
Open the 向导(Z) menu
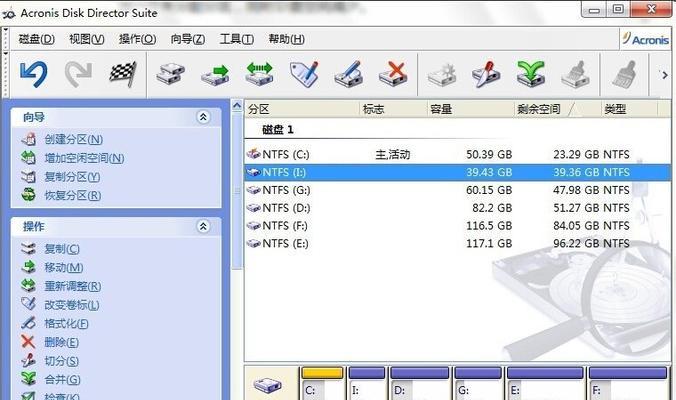[x=188, y=39]
